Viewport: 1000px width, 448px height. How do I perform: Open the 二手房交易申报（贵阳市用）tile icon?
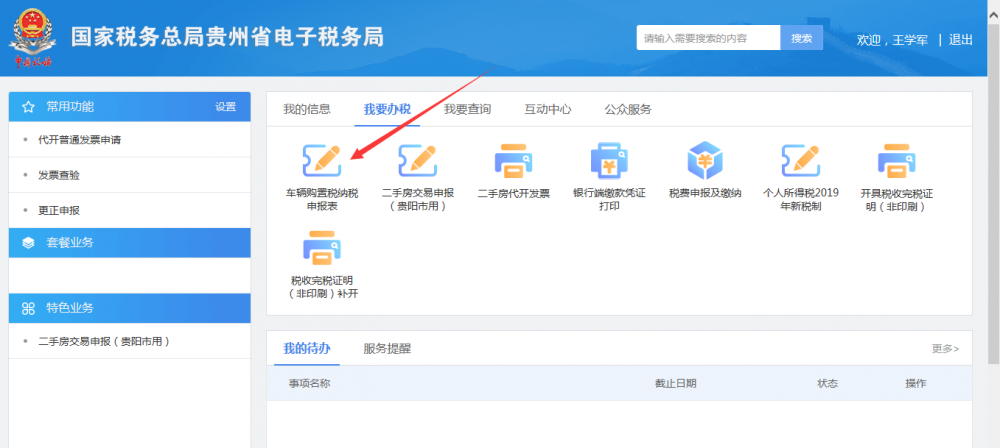coord(418,160)
